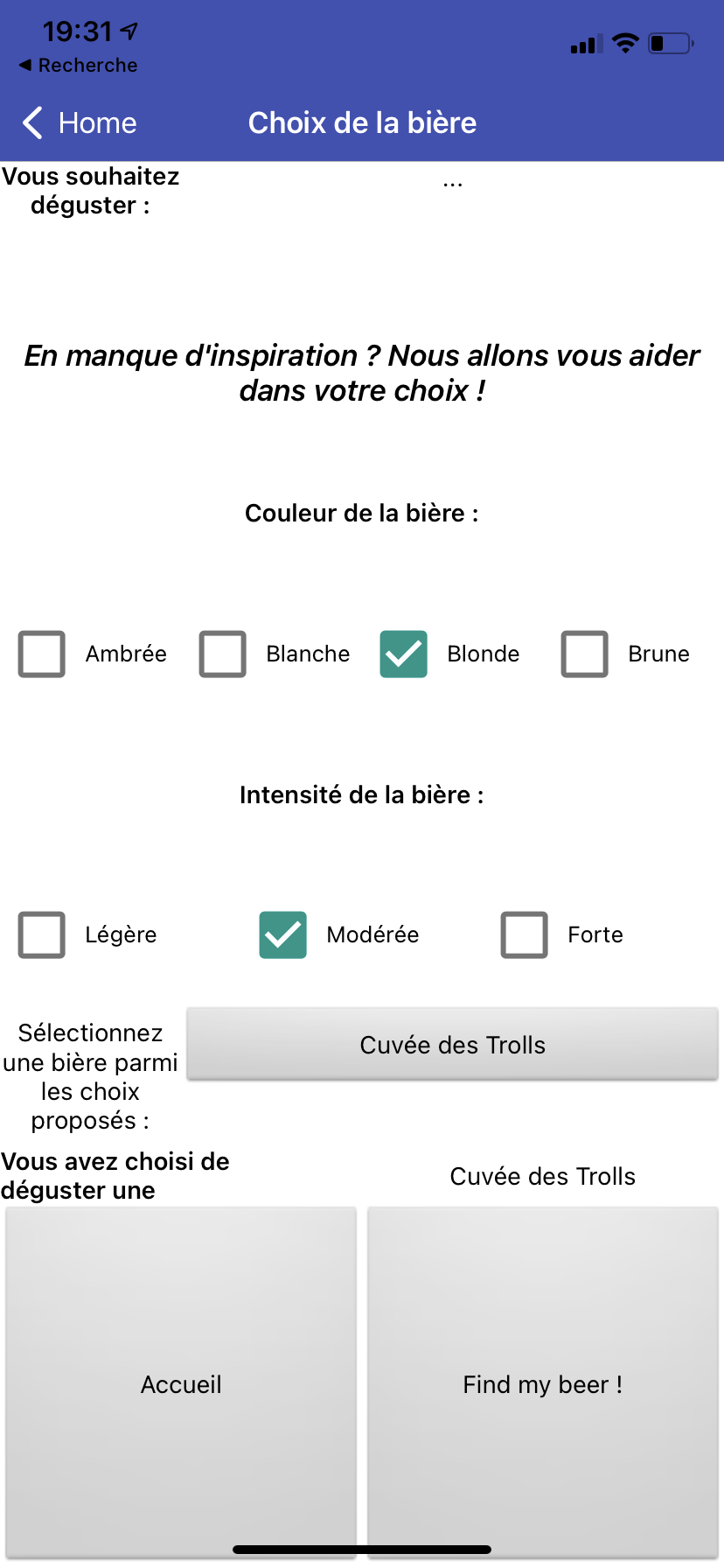Screen dimensions: 724x1568
Task: Enable the Forte intensity checkbox
Action: tap(525, 934)
